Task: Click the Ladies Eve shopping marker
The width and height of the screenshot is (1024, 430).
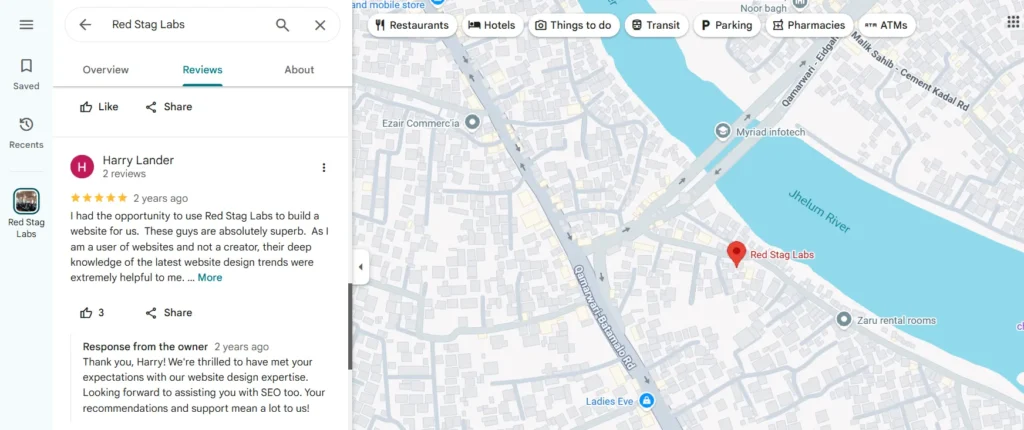Action: [x=646, y=401]
